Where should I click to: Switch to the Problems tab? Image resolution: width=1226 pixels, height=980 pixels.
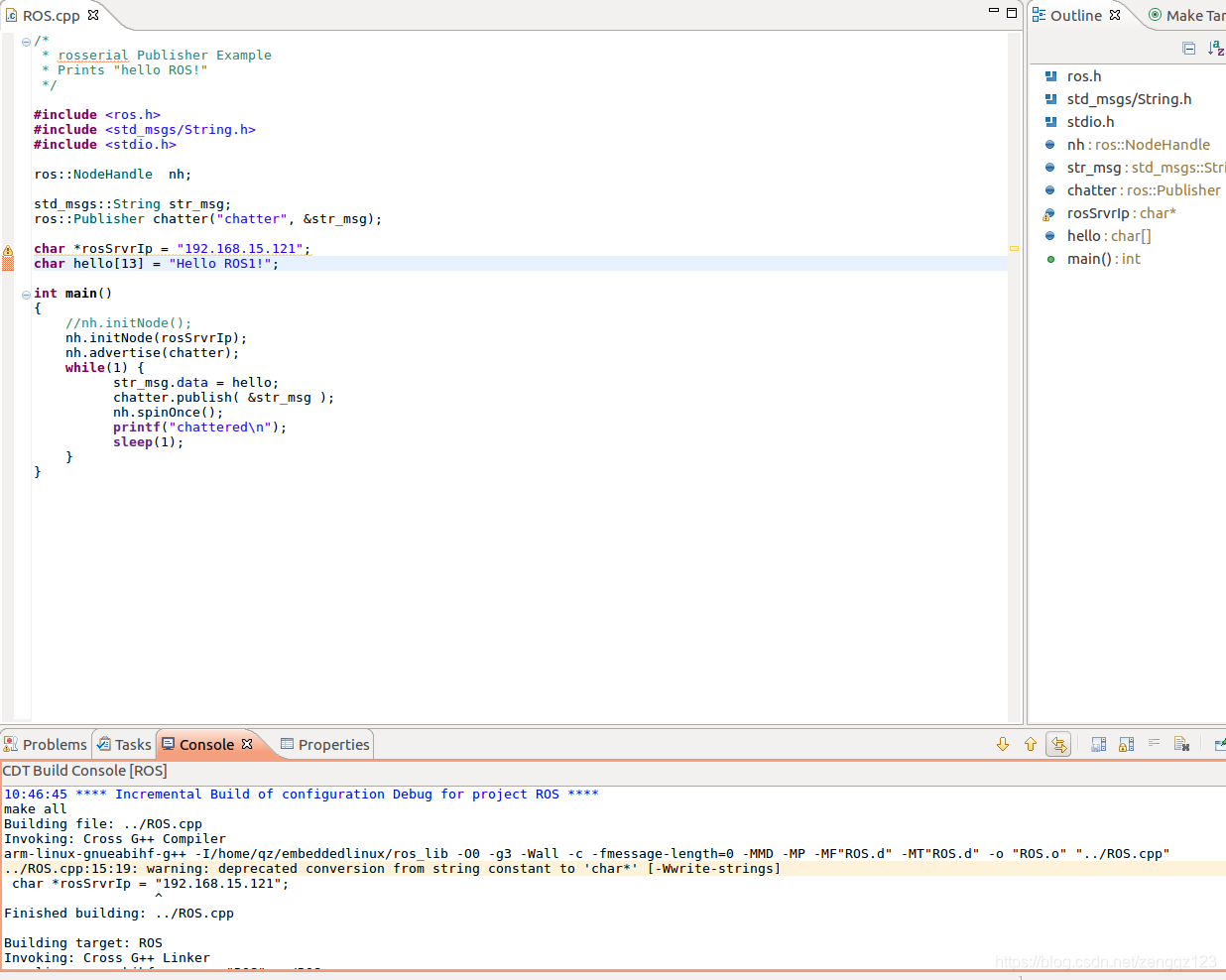pyautogui.click(x=46, y=744)
